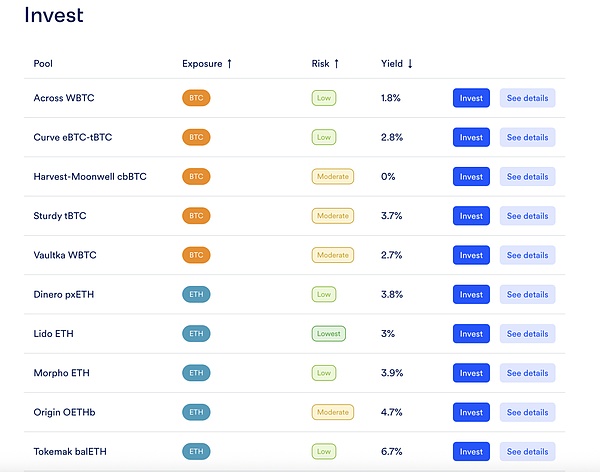Click BTC exposure badge for Across WBTC
600x472 pixels.
(x=196, y=98)
